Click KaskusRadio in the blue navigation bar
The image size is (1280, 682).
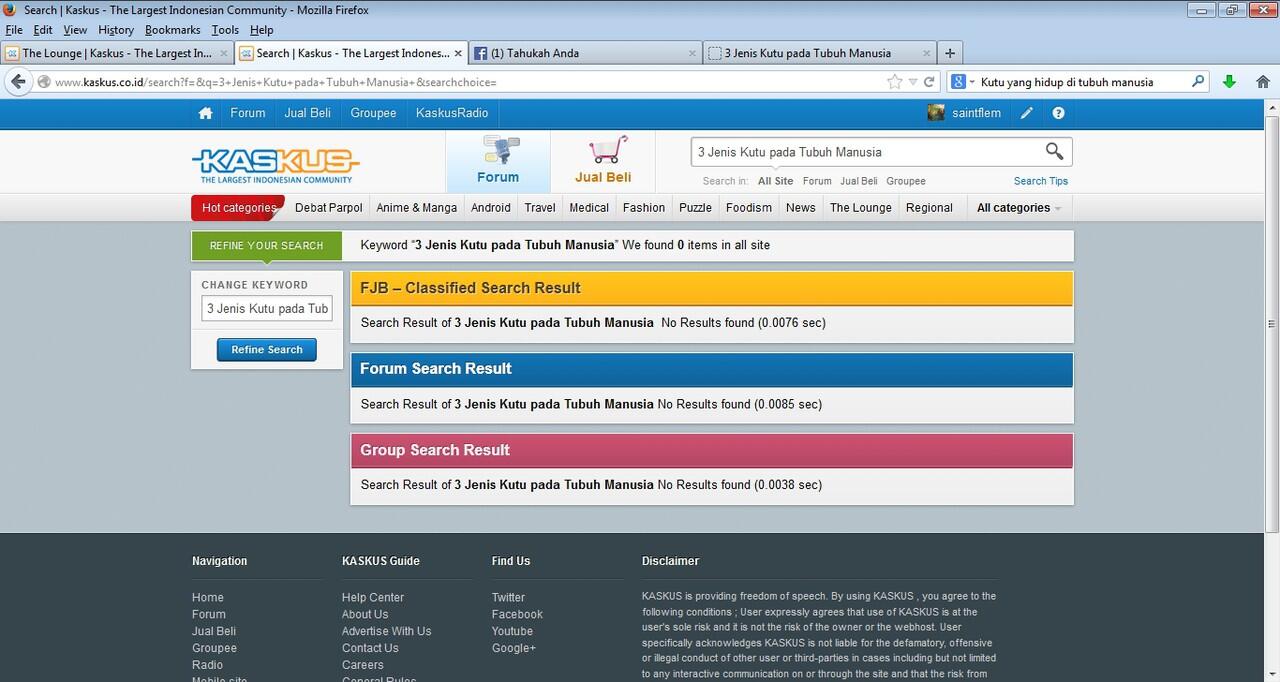pos(452,113)
